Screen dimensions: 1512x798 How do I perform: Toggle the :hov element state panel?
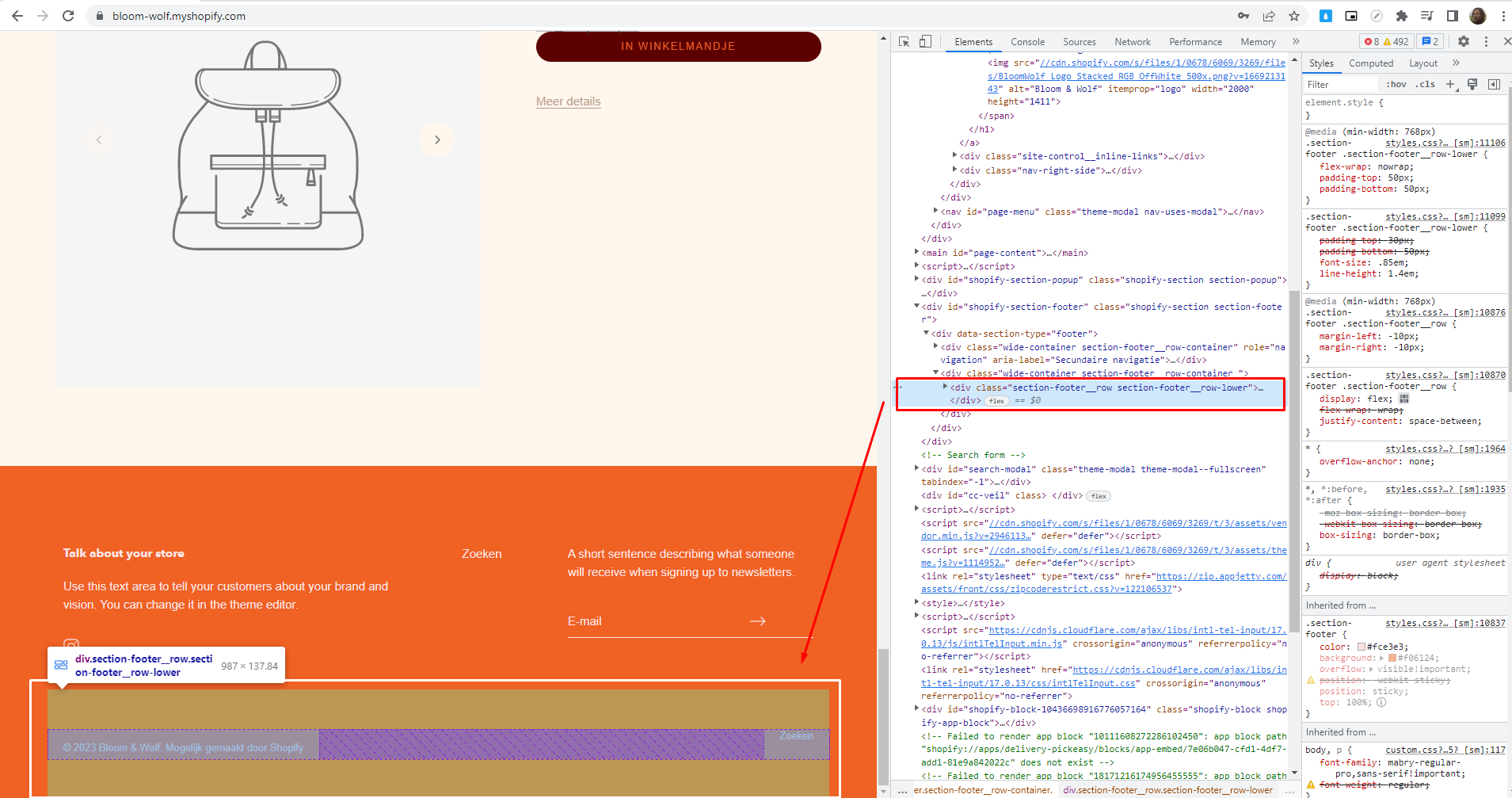pyautogui.click(x=1396, y=84)
